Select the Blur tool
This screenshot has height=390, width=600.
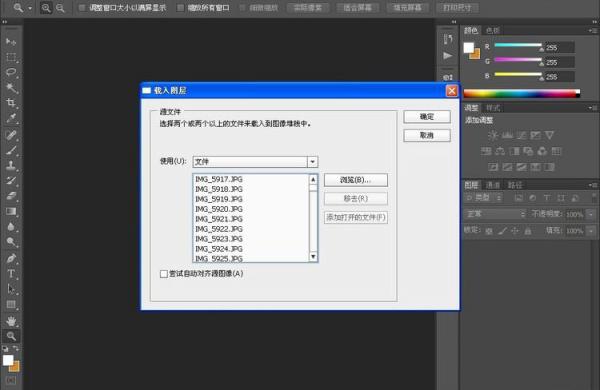pos(11,227)
